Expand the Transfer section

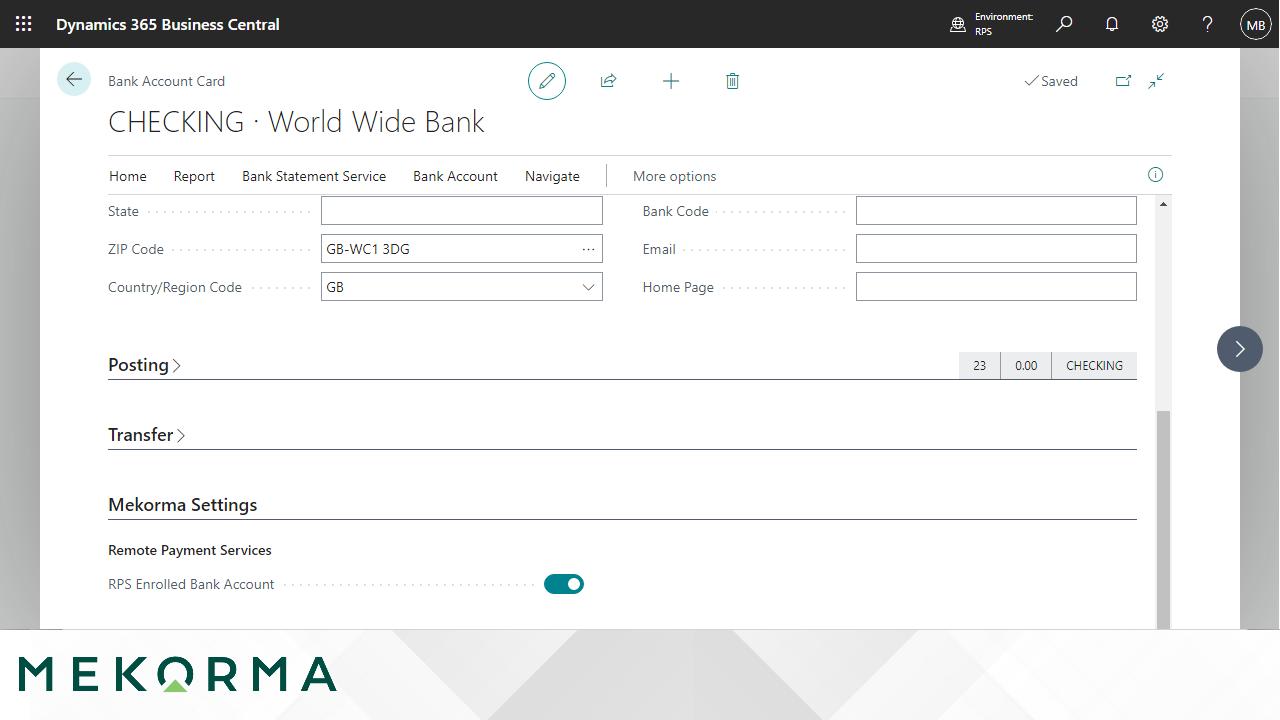click(147, 435)
